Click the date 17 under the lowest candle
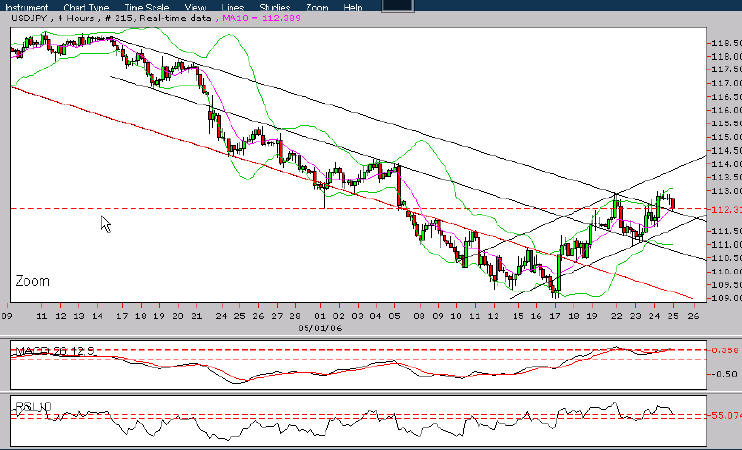This screenshot has width=742, height=450. pyautogui.click(x=555, y=316)
